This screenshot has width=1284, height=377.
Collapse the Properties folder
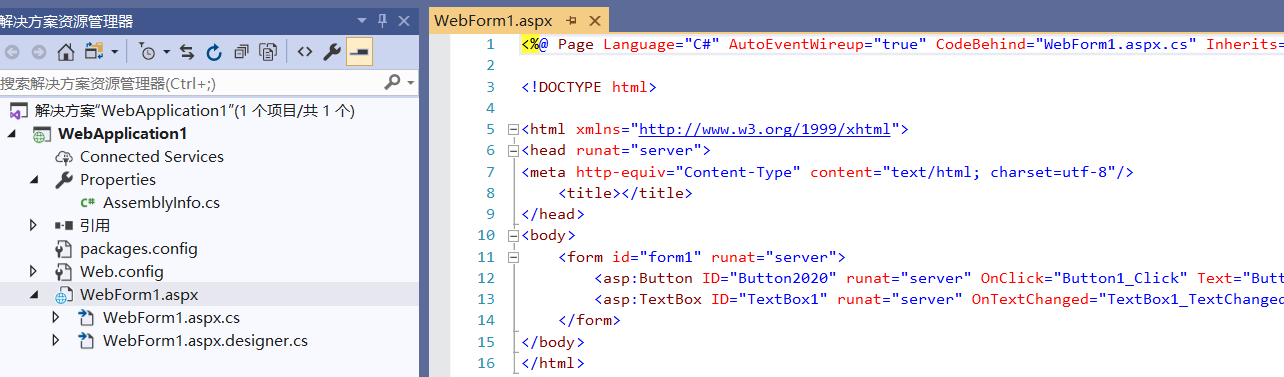coord(35,180)
